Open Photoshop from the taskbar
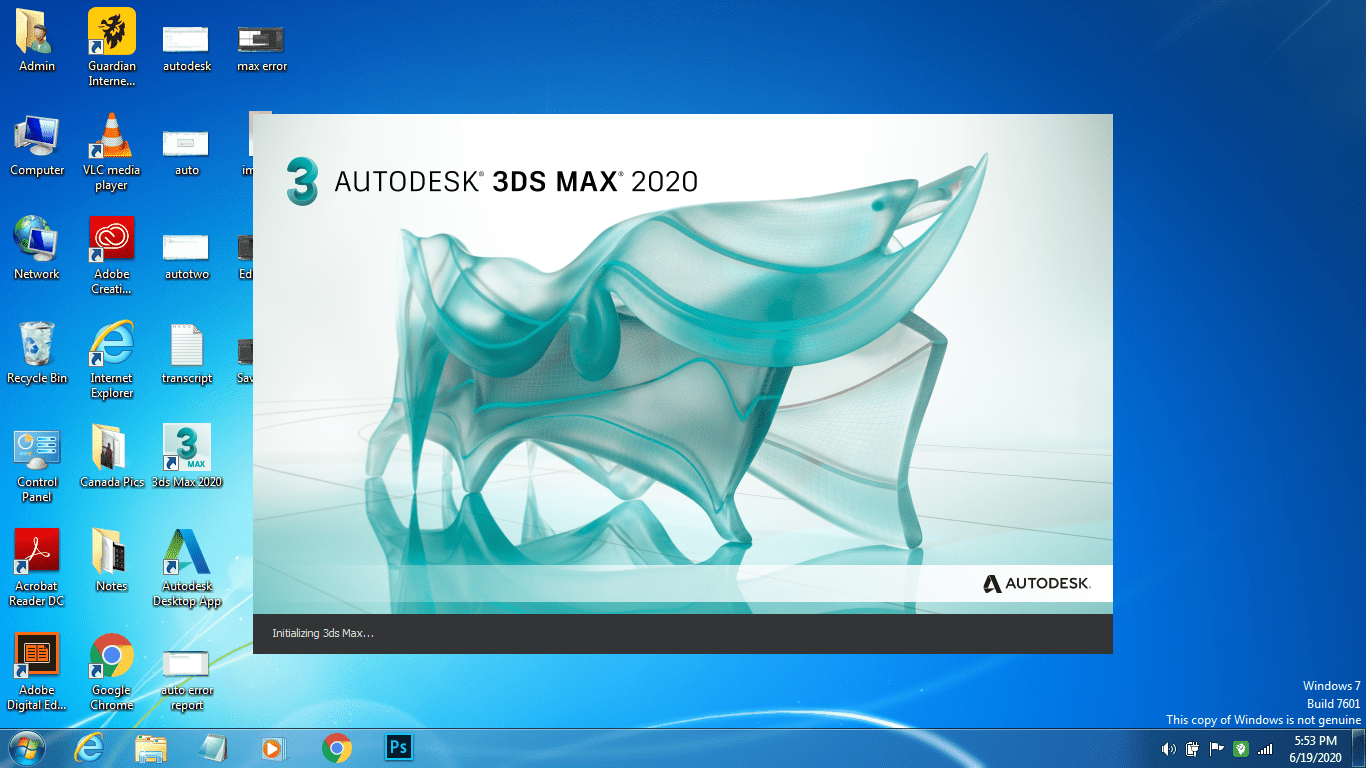The image size is (1366, 768). click(399, 748)
